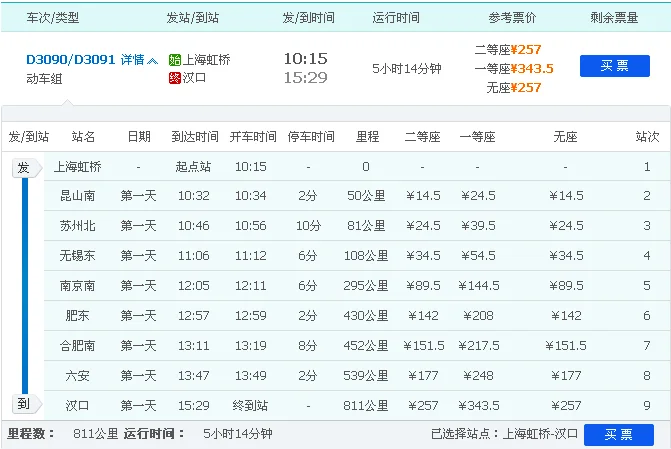This screenshot has width=671, height=449.
Task: Select the 上海虹桥 station row name
Action: [x=77, y=167]
